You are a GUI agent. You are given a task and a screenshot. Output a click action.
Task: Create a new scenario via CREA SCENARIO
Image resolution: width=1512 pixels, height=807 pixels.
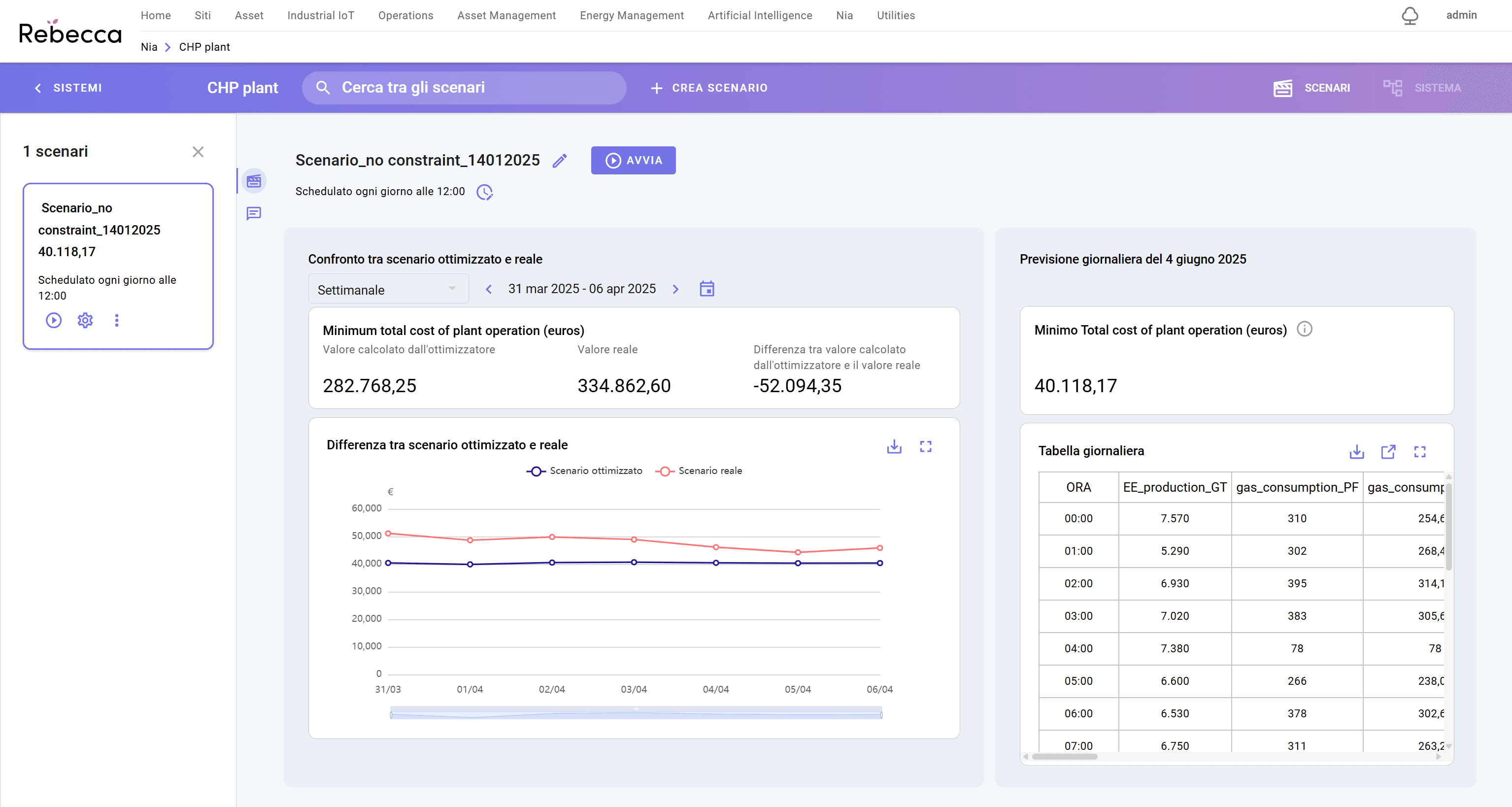pyautogui.click(x=709, y=88)
